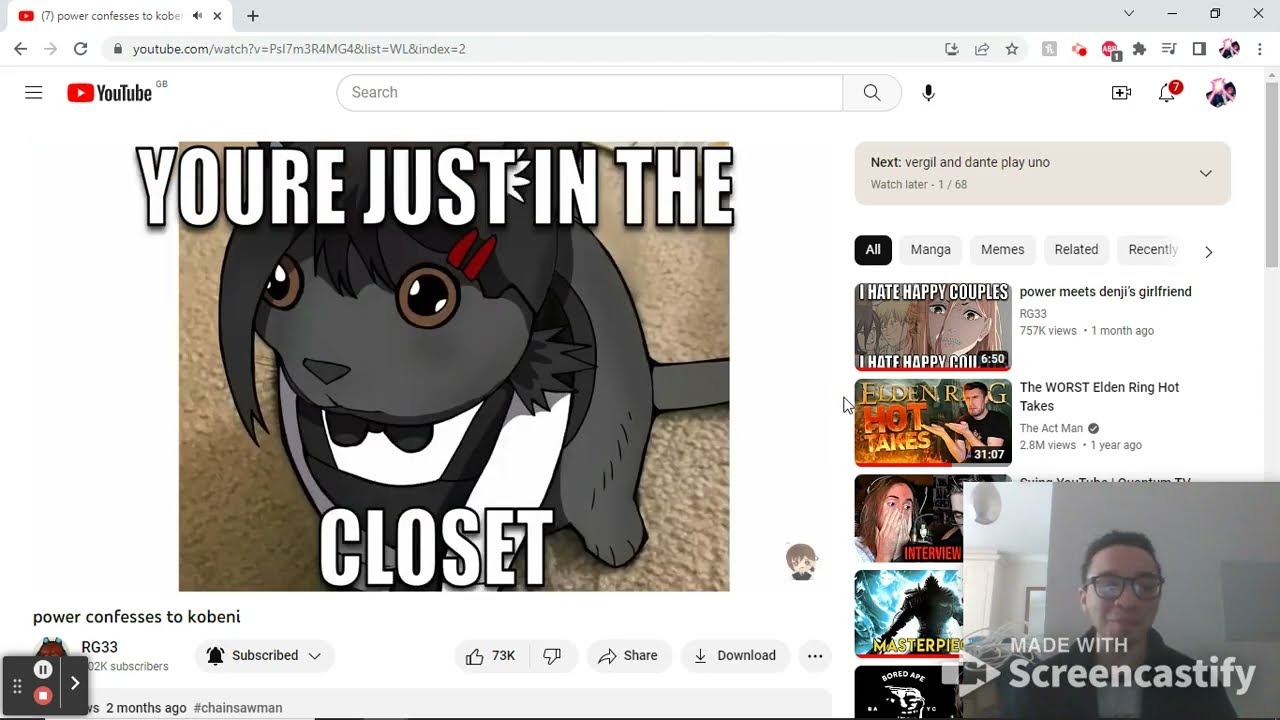Pause the Screencastify recording
This screenshot has height=720, width=1280.
[x=43, y=670]
